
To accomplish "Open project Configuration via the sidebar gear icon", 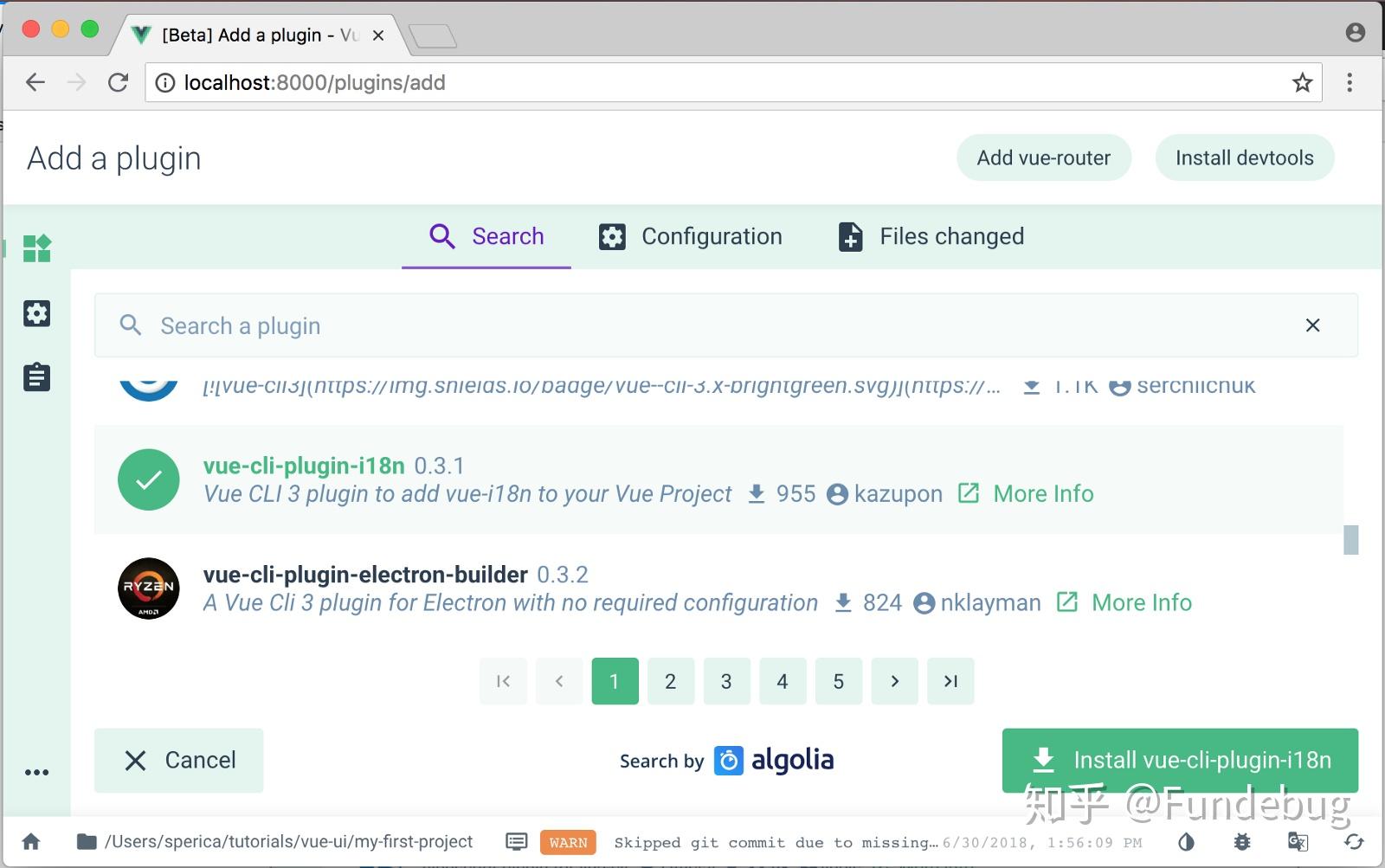I will pos(36,313).
